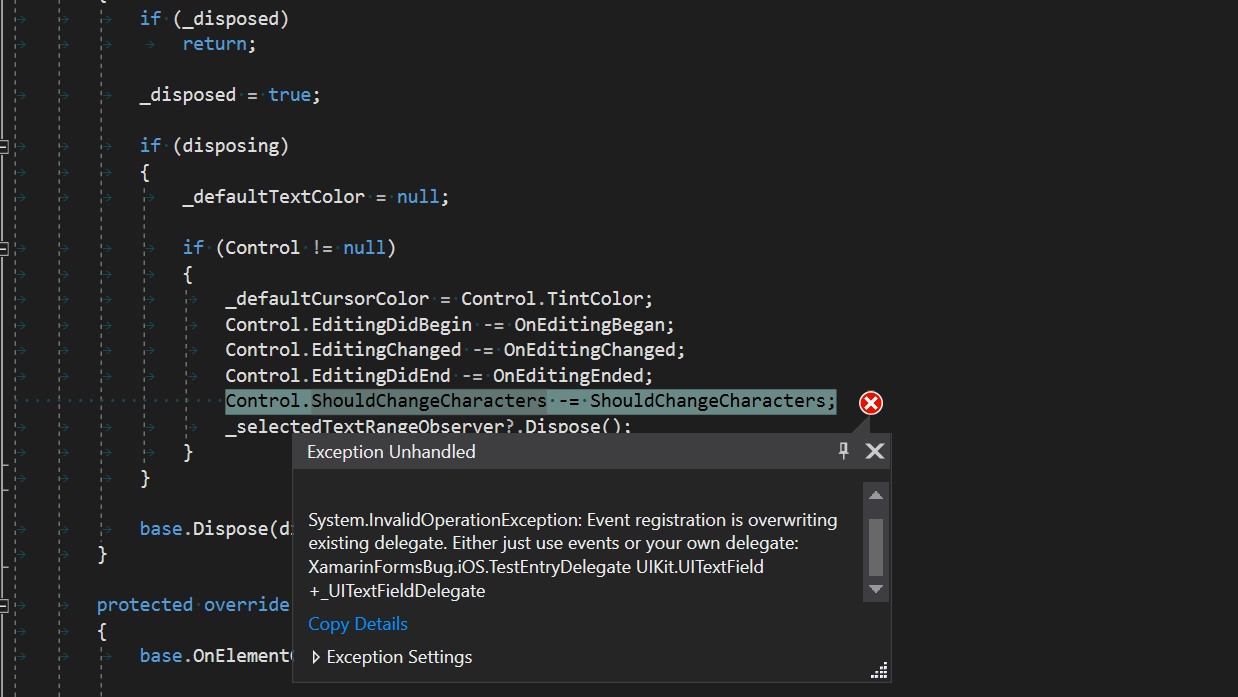1238x697 pixels.
Task: Pin the Exception Unhandled popup window
Action: click(844, 451)
